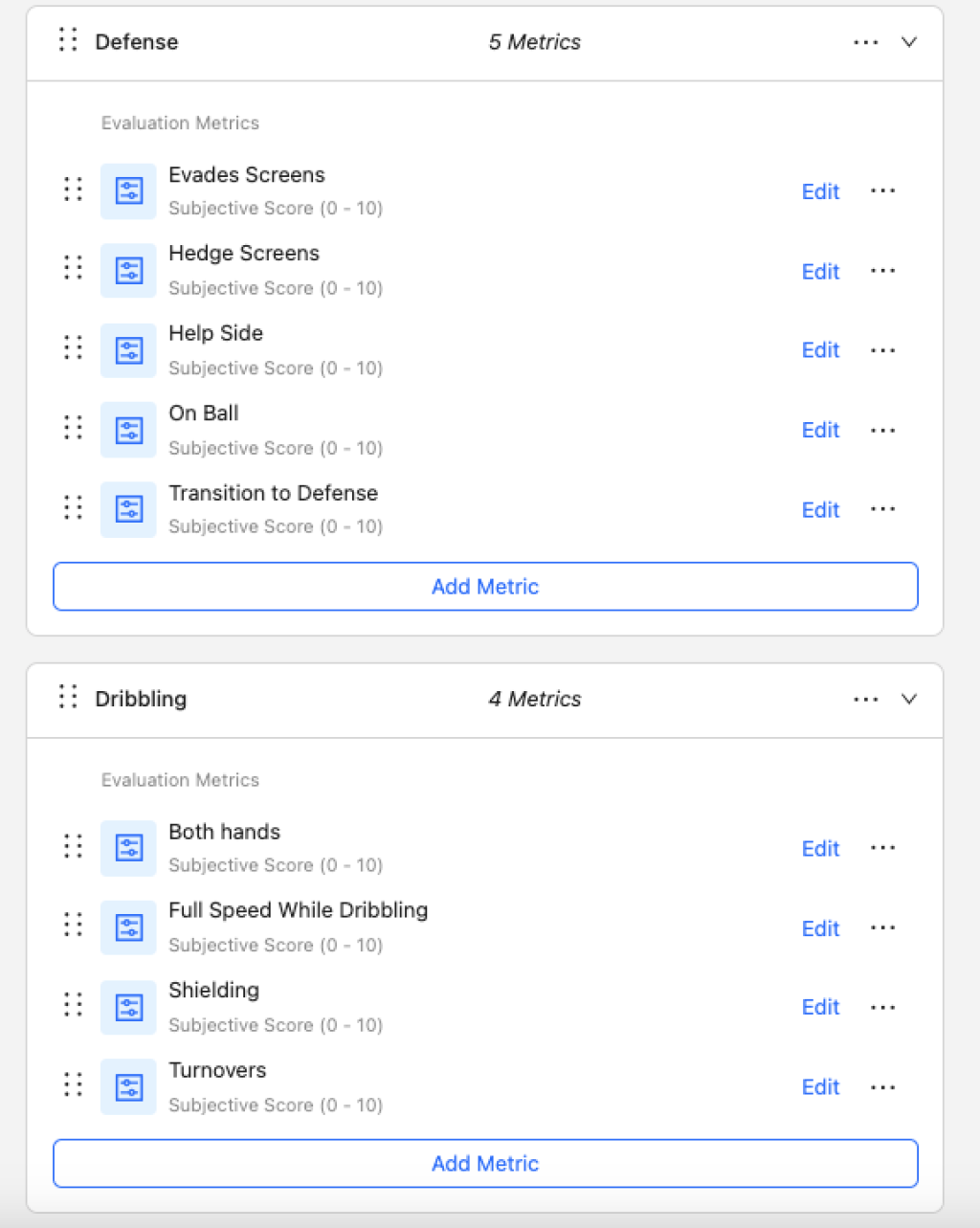Viewport: 980px width, 1228px height.
Task: Open the Dribbling section three-dot menu
Action: tap(865, 700)
